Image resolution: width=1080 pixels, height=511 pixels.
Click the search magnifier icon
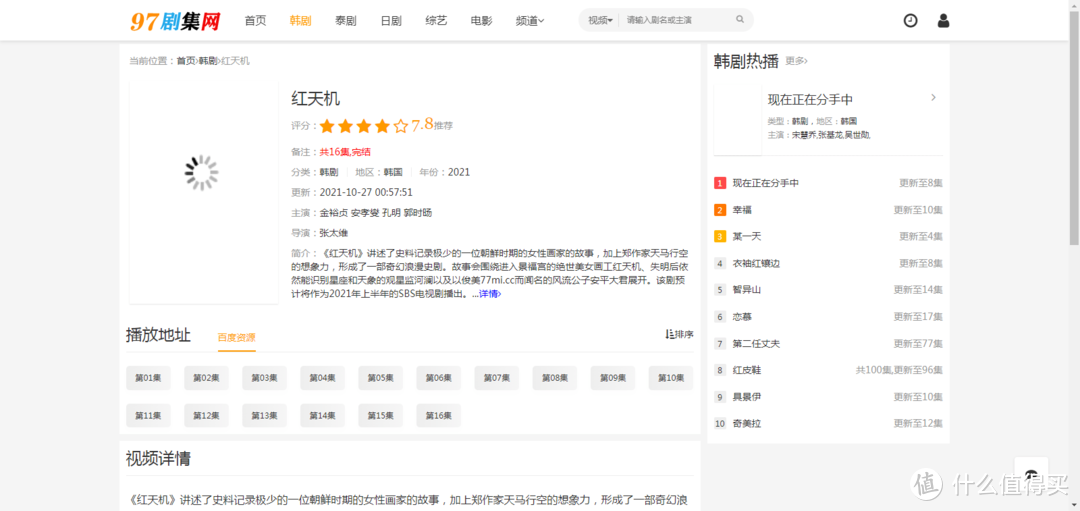[x=740, y=20]
